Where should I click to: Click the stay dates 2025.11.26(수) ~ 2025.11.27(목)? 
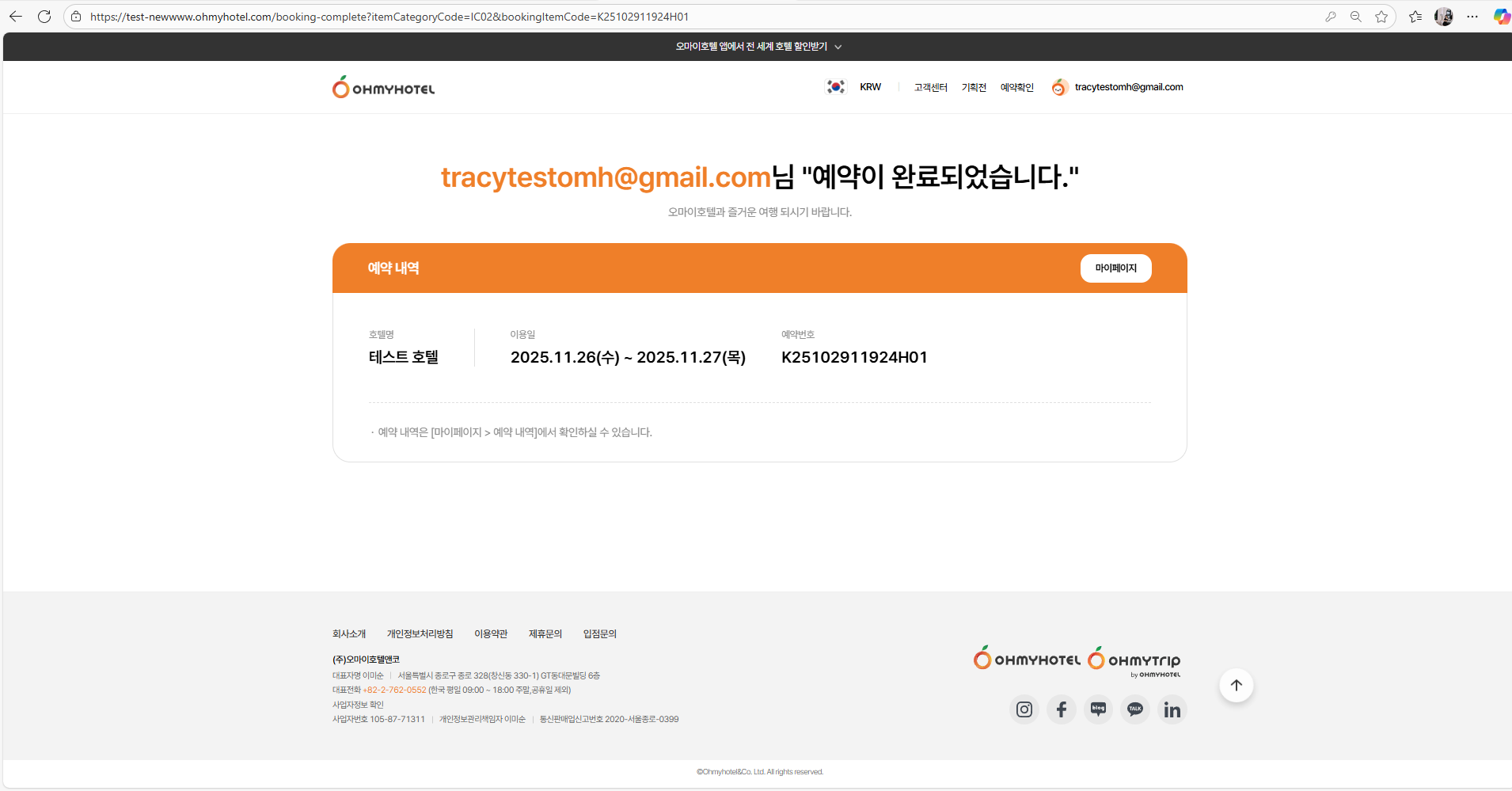[628, 357]
